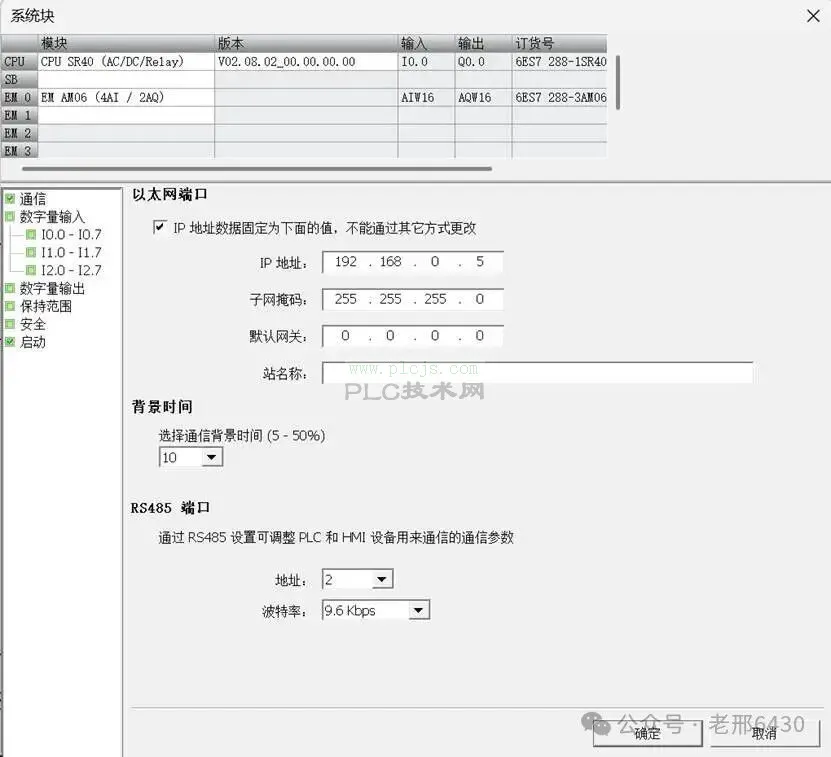Click the green icon beside I2.0 - I2.7
The width and height of the screenshot is (831, 757).
point(31,270)
